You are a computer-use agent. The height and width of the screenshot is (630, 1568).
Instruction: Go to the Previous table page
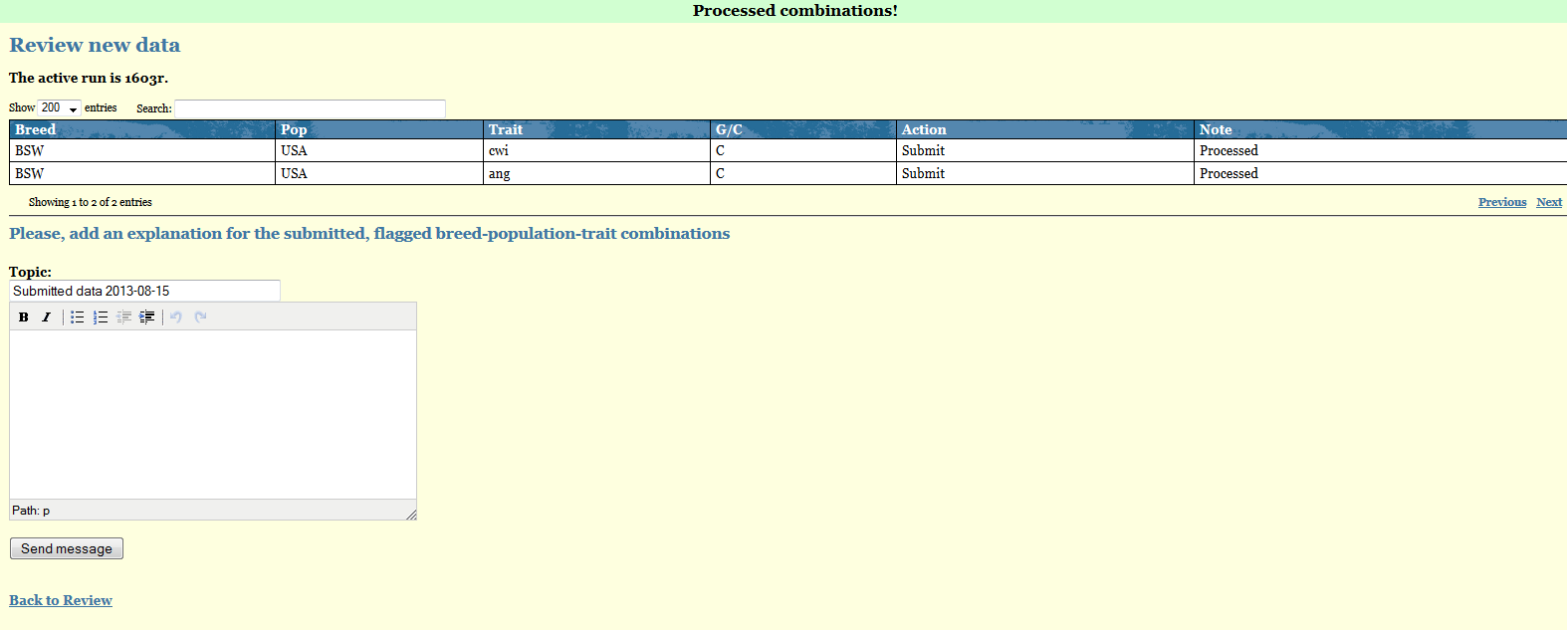pos(1501,202)
